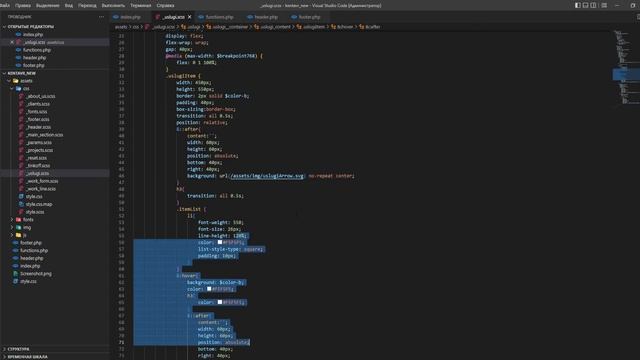Open _about_us.scss in file tree
Screen dimensions: 640x360
40,96
